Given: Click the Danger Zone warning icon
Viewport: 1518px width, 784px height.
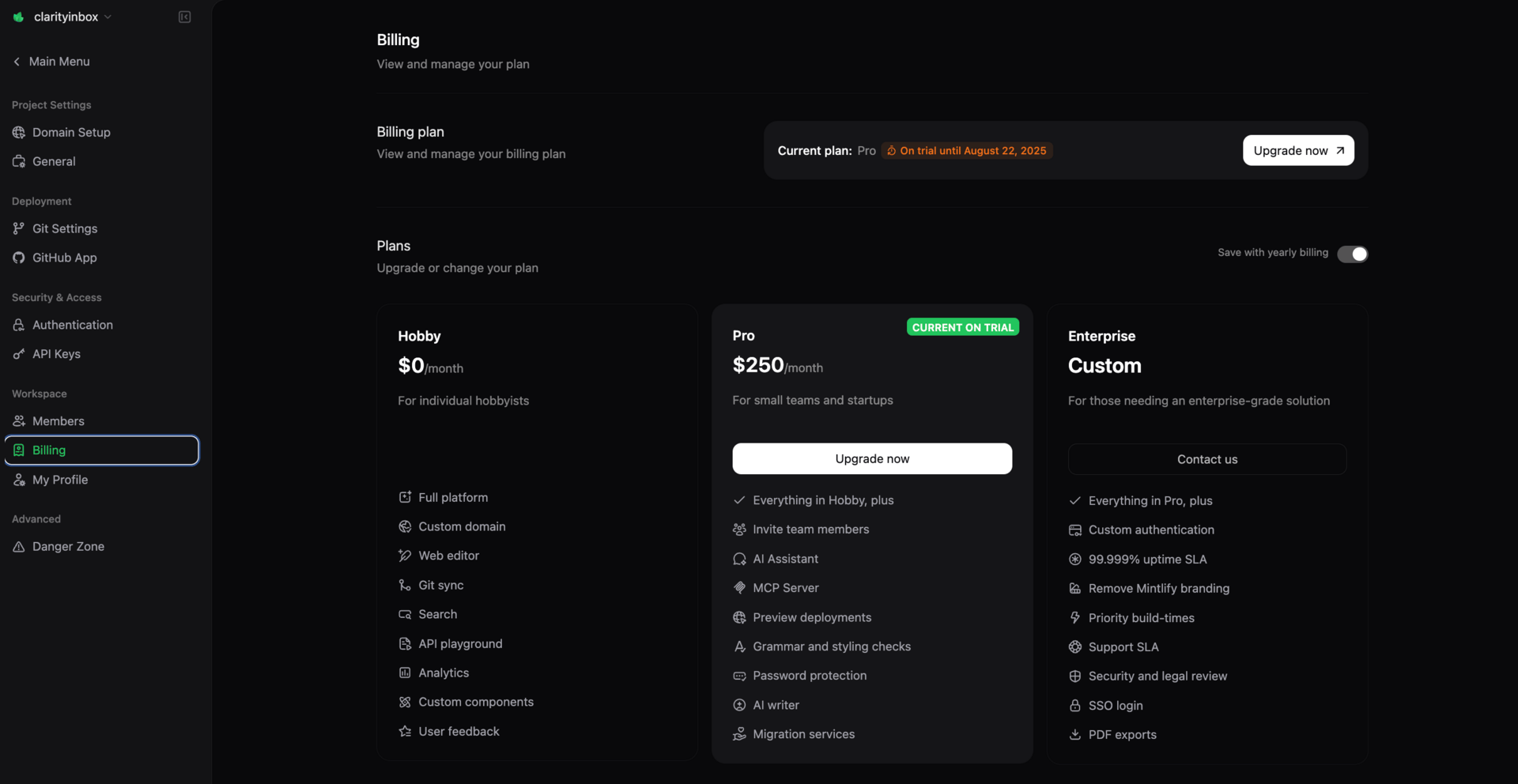Looking at the screenshot, I should pos(19,546).
